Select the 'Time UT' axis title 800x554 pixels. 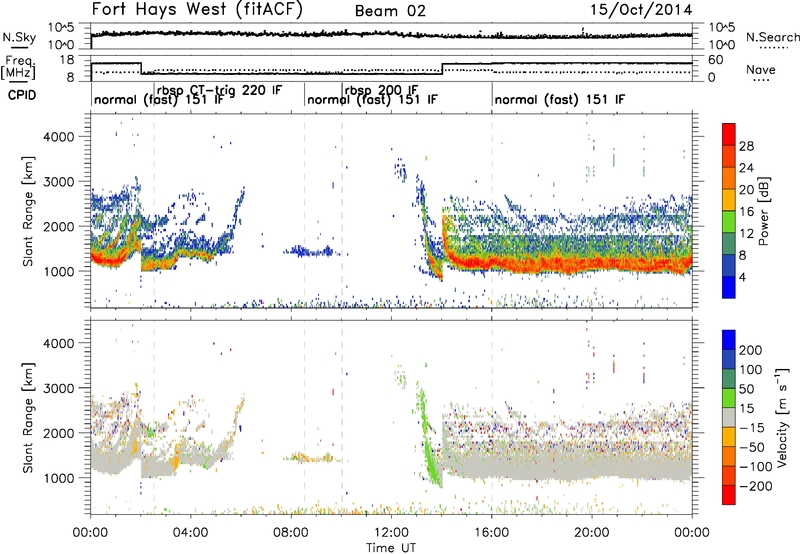[391, 547]
